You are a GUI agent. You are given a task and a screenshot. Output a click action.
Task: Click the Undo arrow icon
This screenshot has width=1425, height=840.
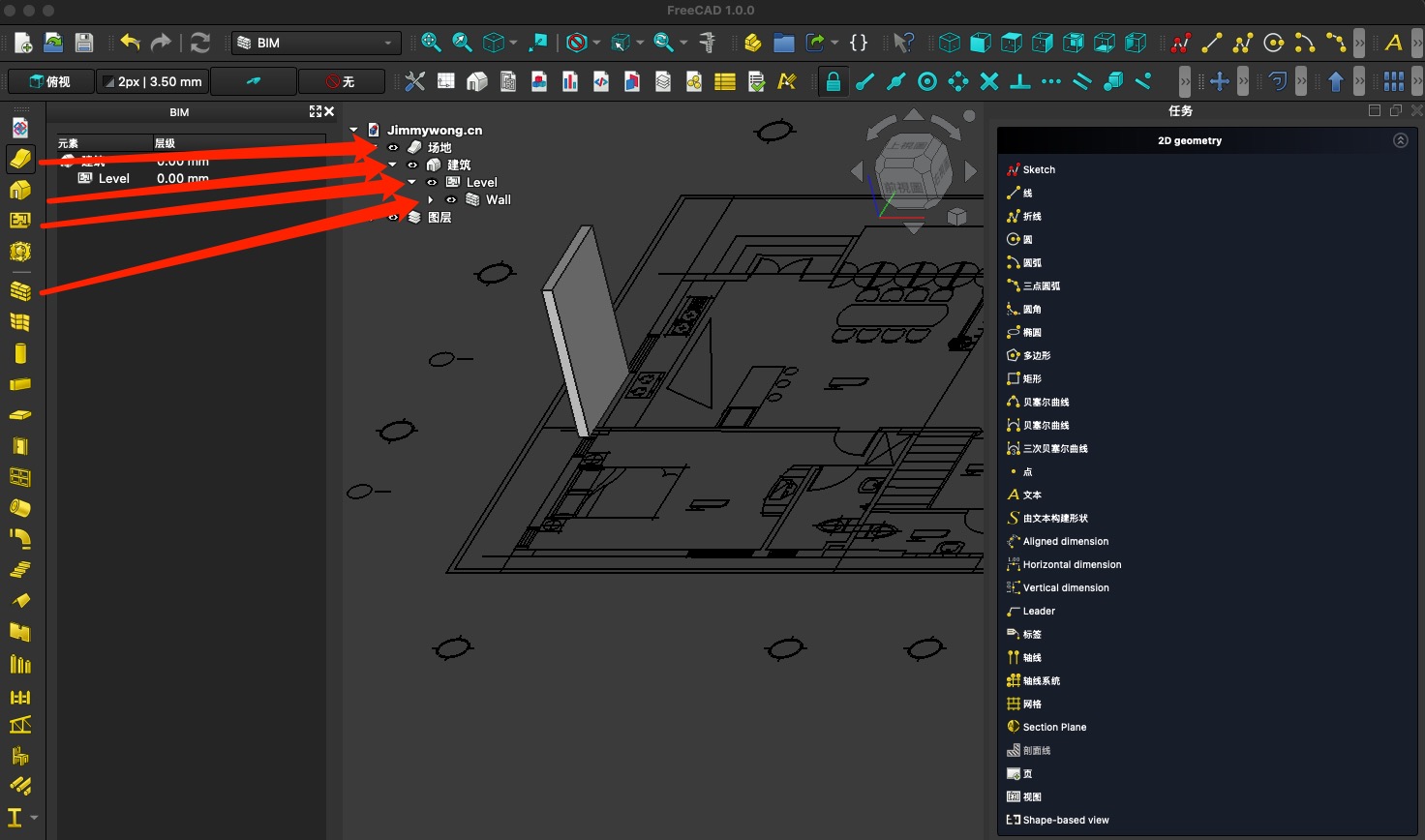130,43
